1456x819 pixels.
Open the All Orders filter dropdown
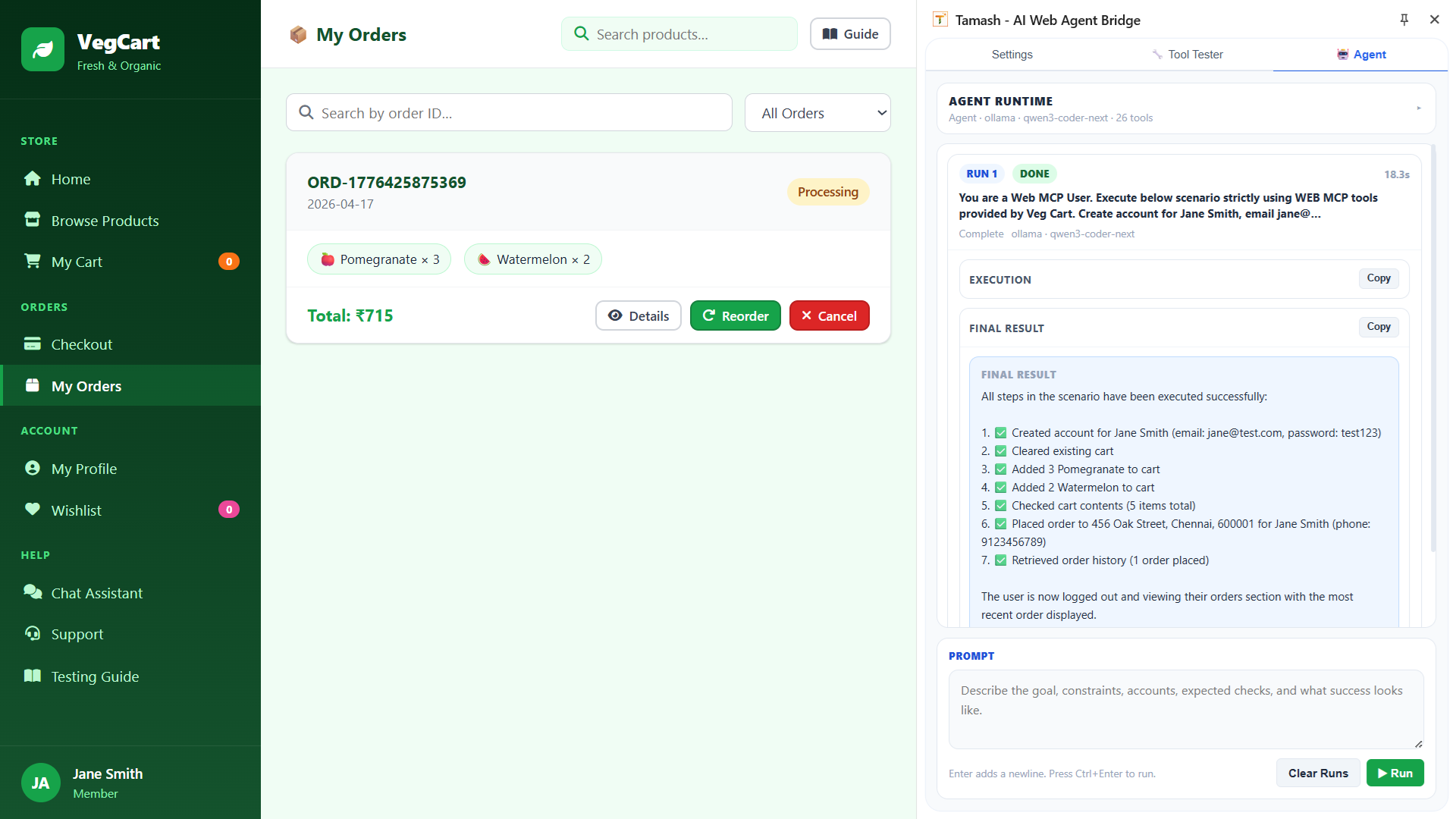click(817, 112)
